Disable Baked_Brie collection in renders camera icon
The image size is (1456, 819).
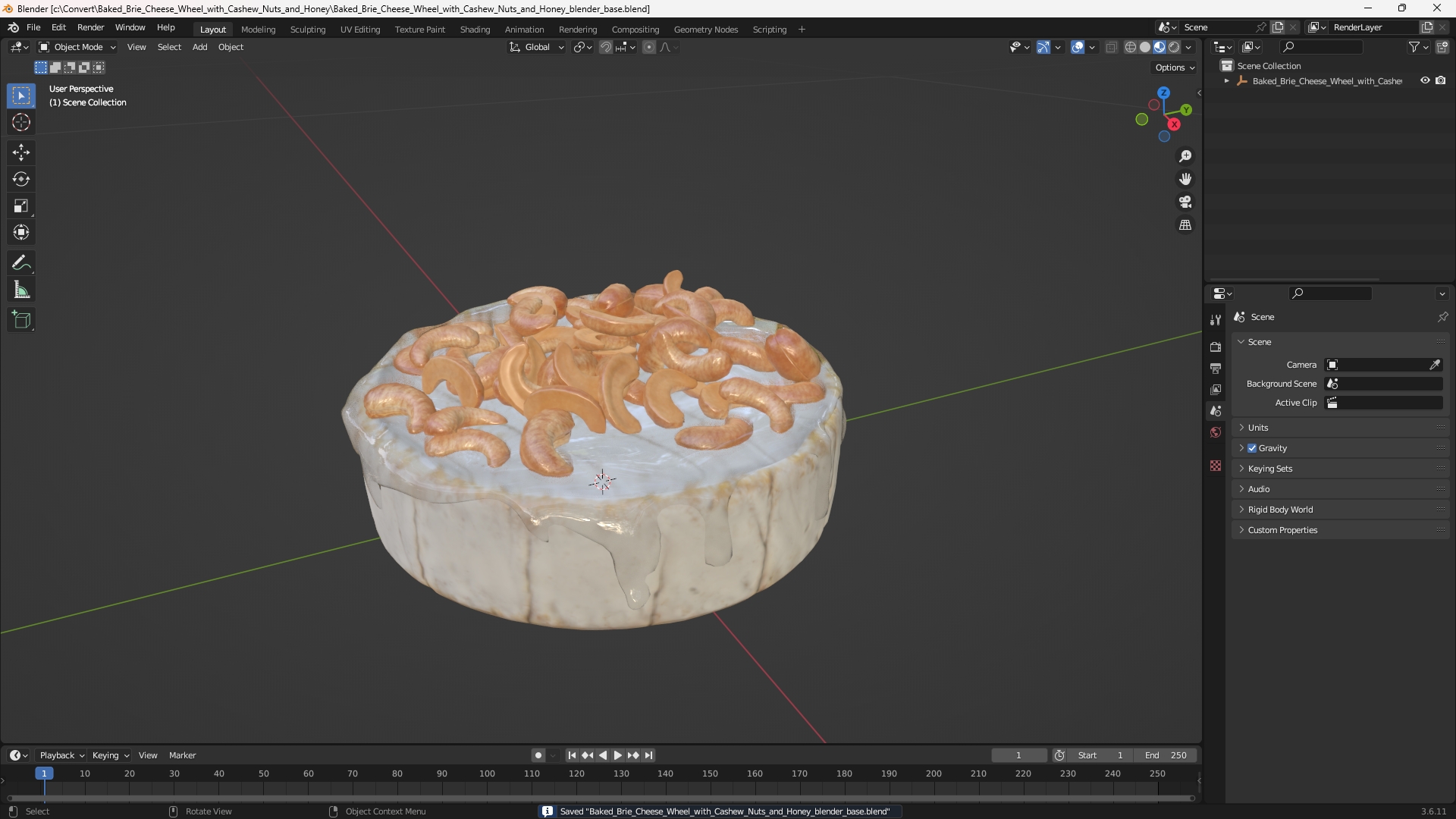pyautogui.click(x=1441, y=80)
